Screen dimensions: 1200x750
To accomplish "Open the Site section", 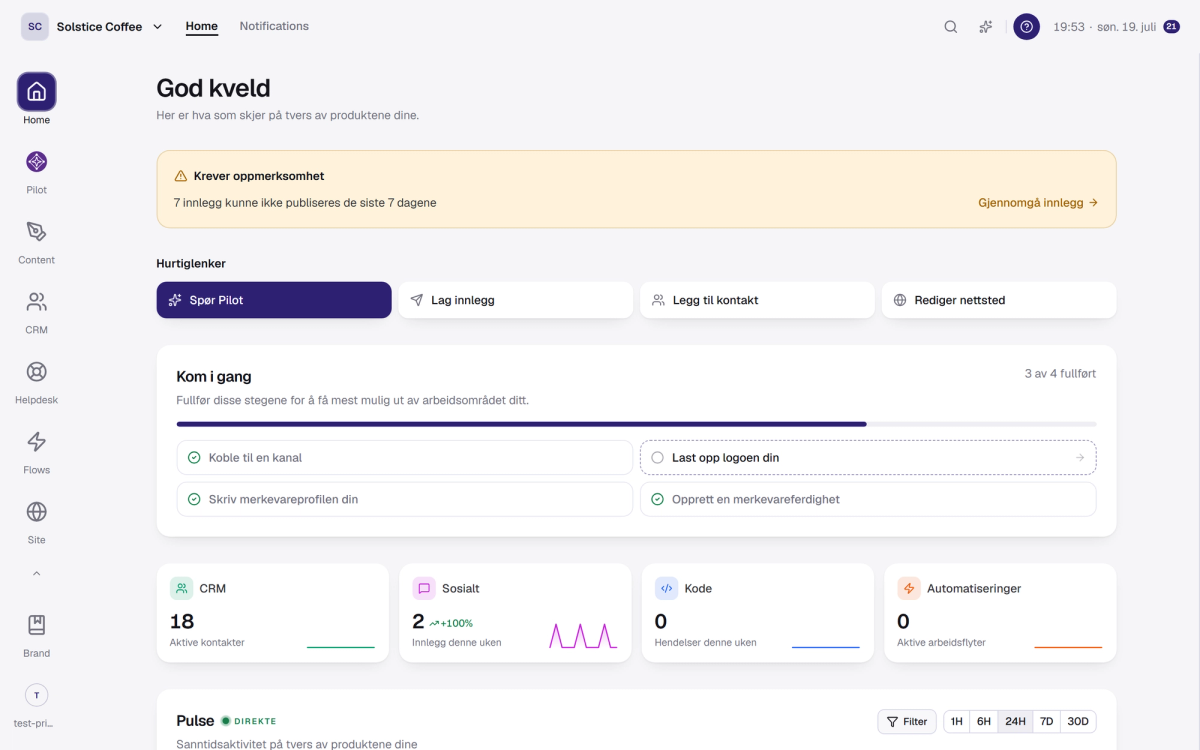I will click(36, 512).
